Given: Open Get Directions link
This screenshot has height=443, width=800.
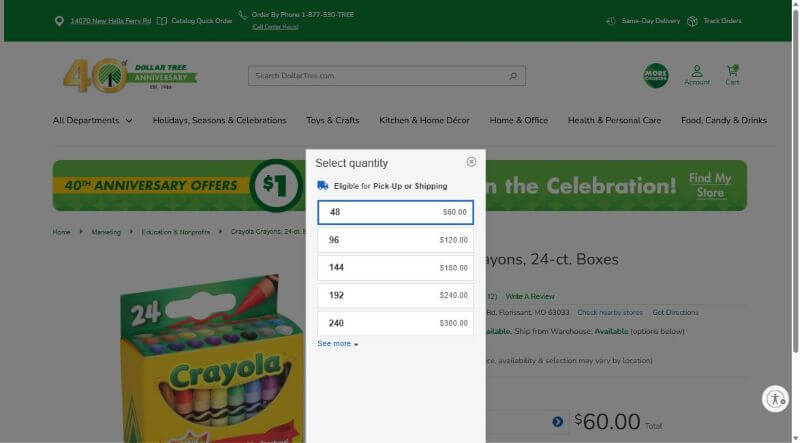Looking at the screenshot, I should click(x=675, y=312).
